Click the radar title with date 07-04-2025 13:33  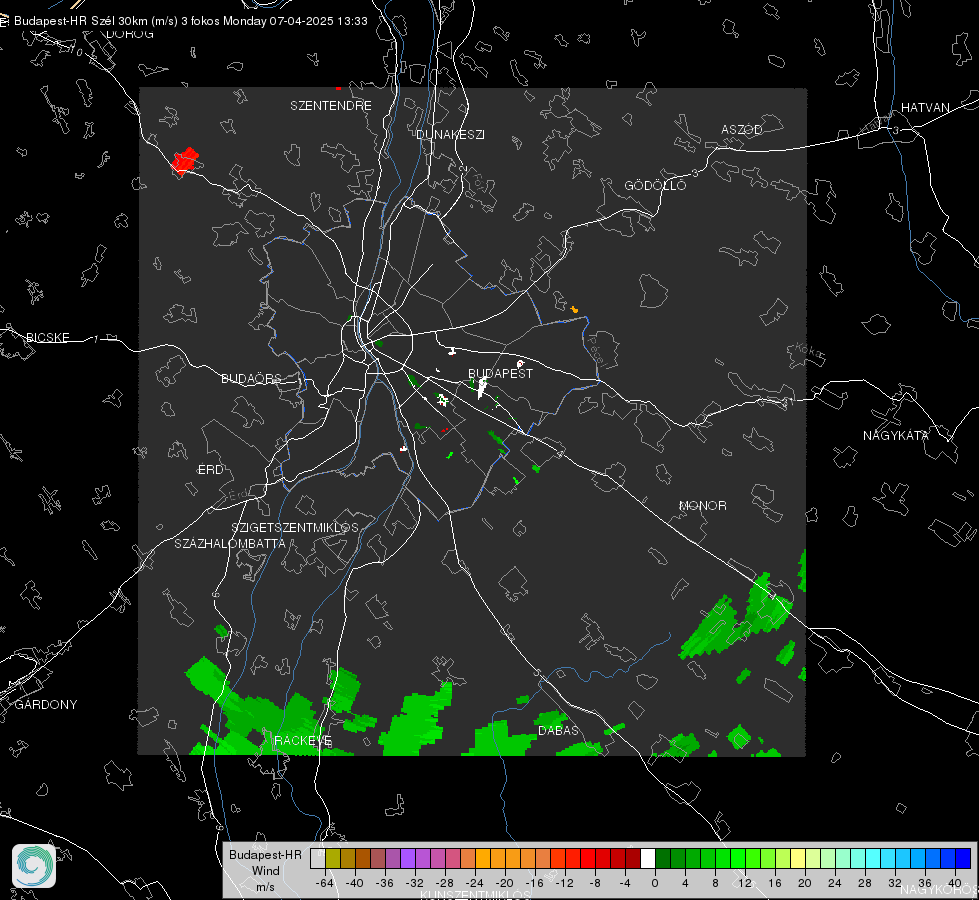pyautogui.click(x=190, y=21)
